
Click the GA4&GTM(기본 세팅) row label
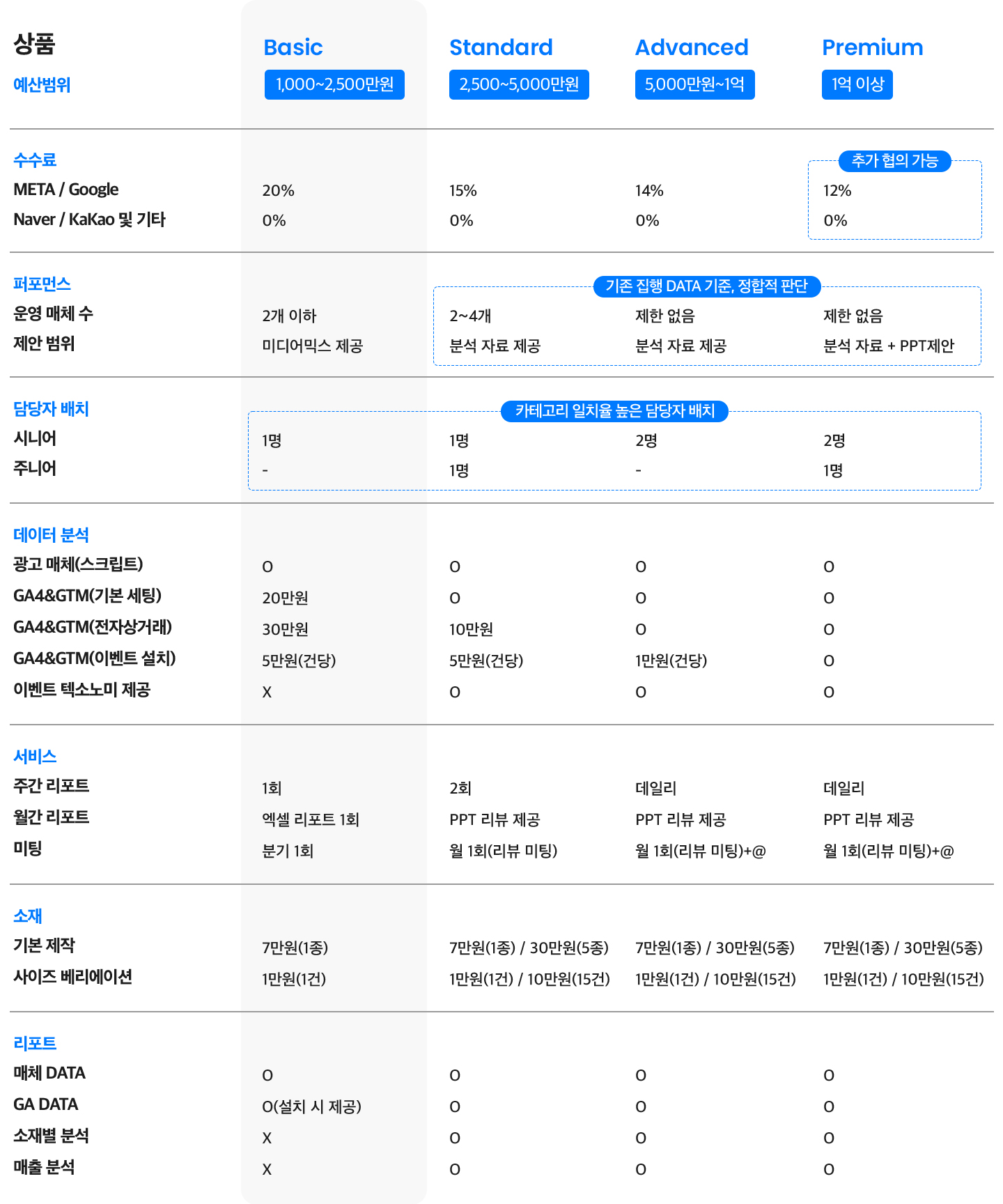coord(87,596)
